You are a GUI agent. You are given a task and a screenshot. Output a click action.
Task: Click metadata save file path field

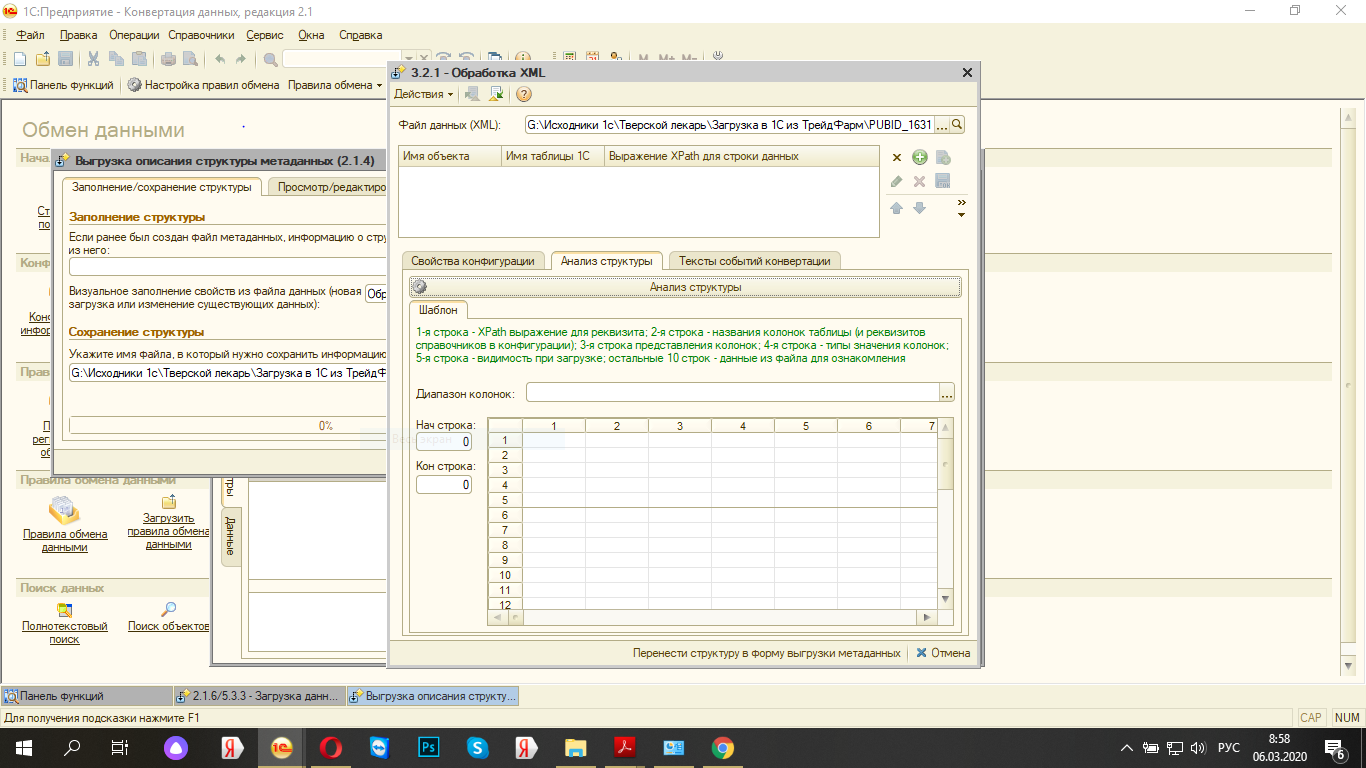click(x=228, y=373)
